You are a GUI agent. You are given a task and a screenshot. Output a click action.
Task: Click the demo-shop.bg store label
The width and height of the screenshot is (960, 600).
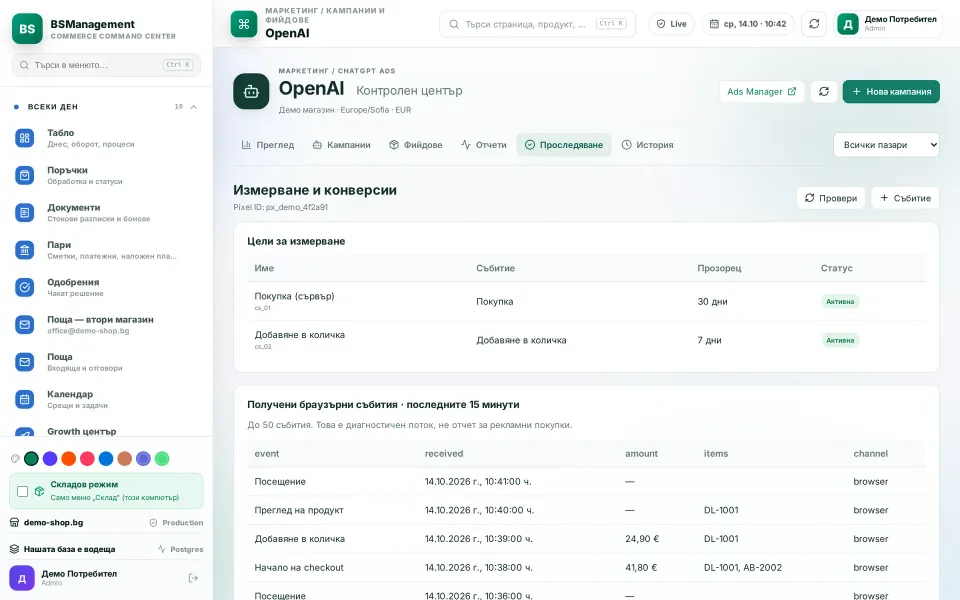(x=53, y=523)
